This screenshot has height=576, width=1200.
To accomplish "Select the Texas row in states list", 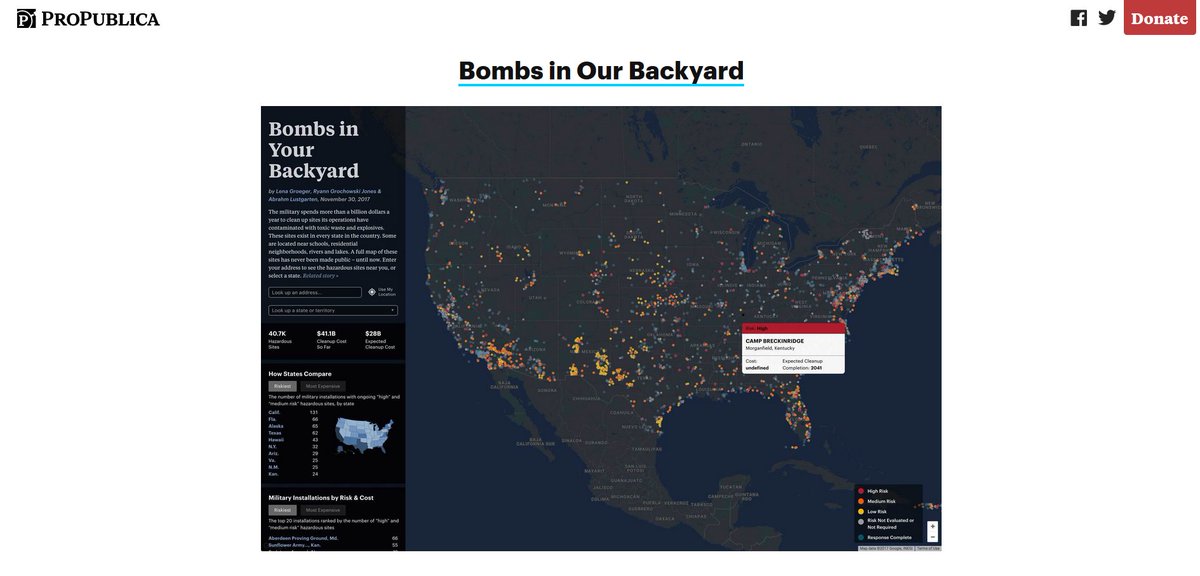I will (293, 433).
